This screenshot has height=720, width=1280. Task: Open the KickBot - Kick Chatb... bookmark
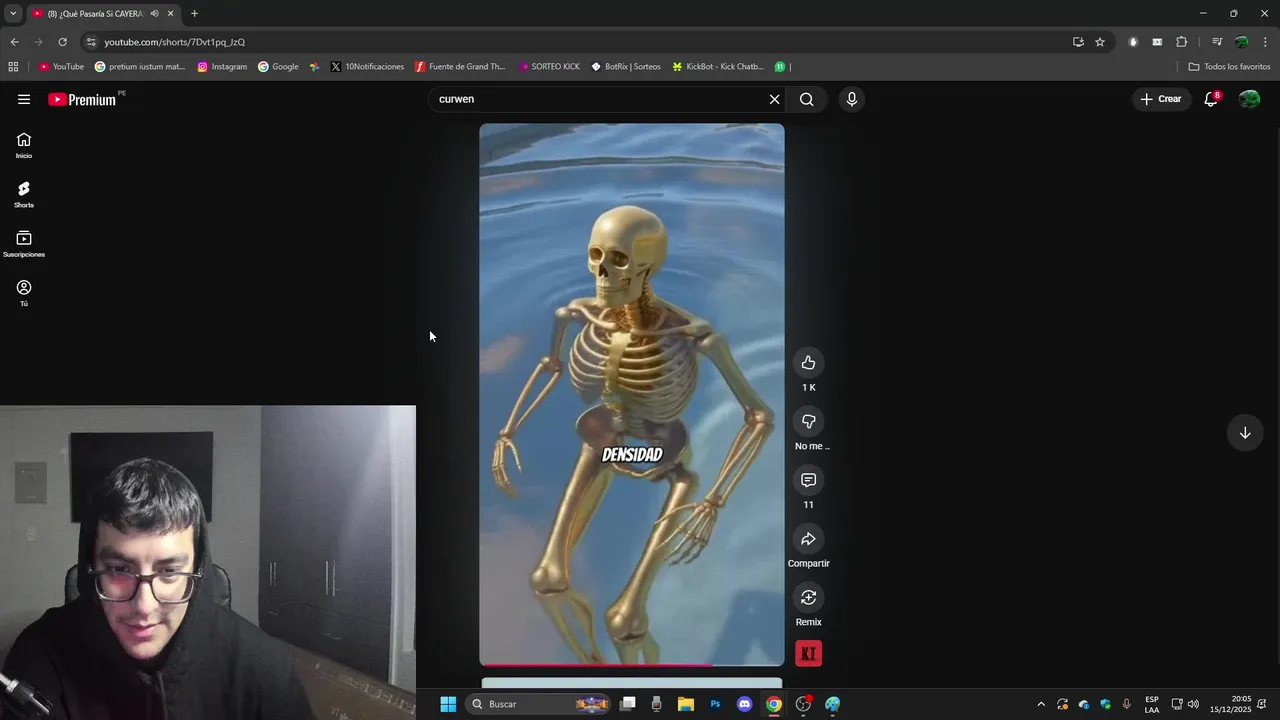[x=718, y=67]
